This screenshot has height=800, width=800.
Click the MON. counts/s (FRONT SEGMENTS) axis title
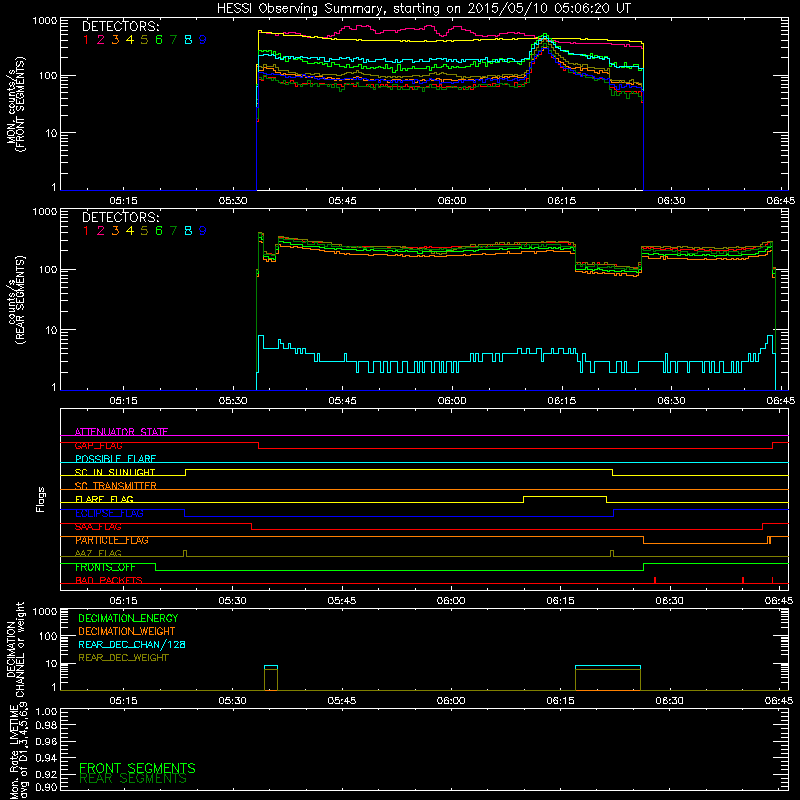point(15,104)
